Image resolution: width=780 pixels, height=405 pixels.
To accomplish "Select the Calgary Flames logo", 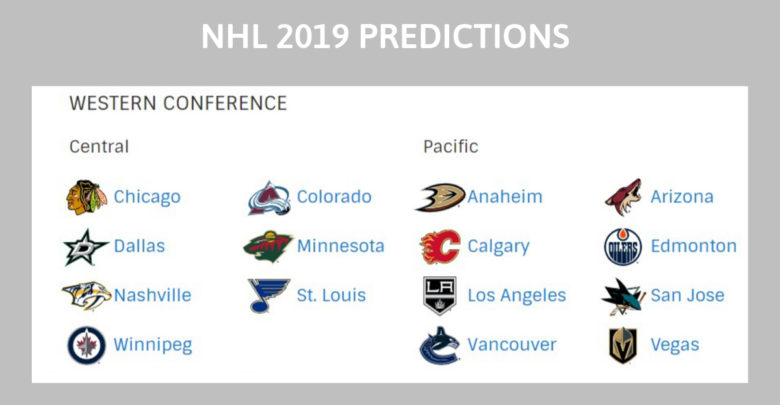I will [x=440, y=246].
